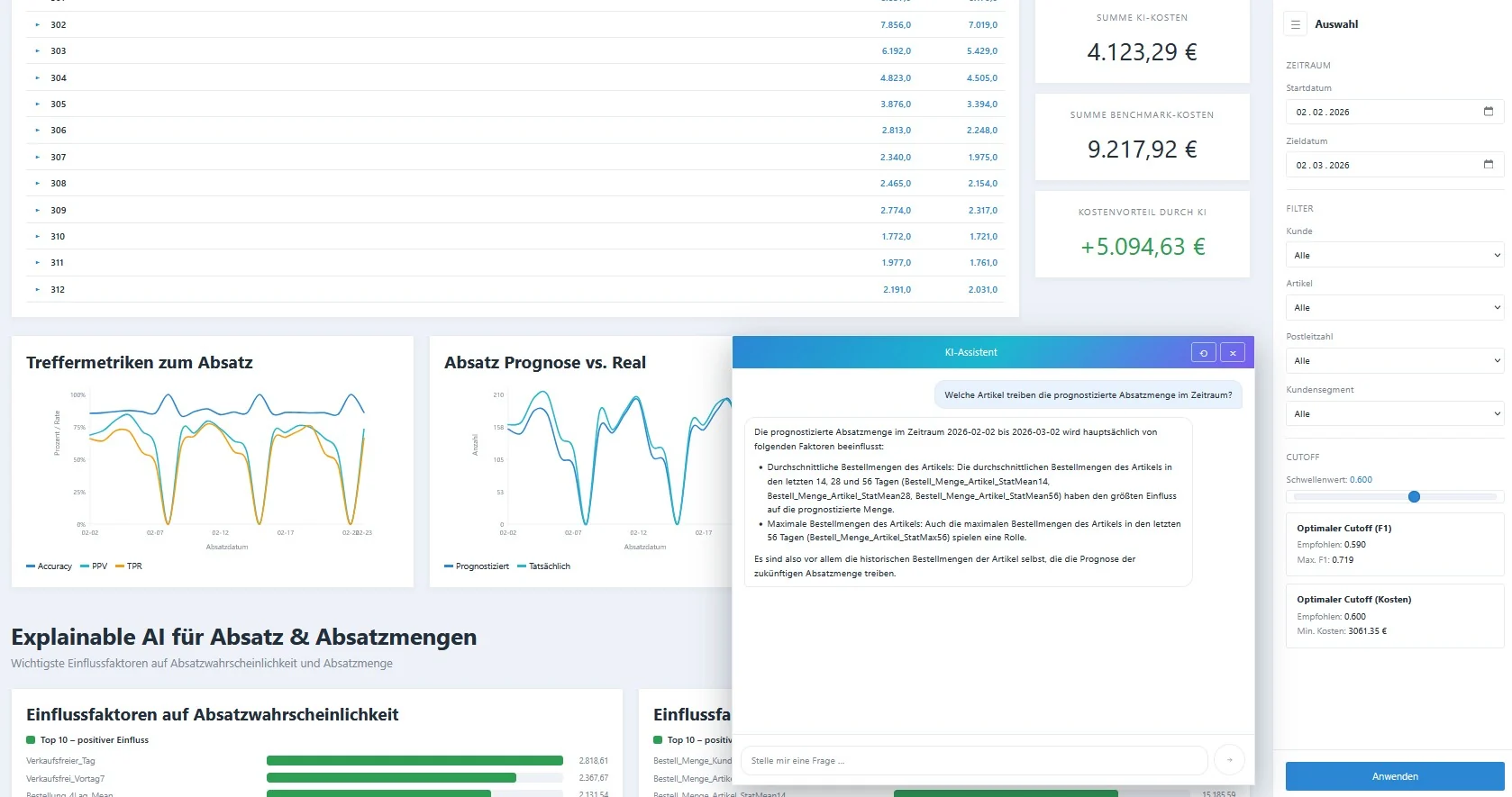Click the send arrow in the chat
This screenshot has height=797, width=1512.
coord(1229,760)
